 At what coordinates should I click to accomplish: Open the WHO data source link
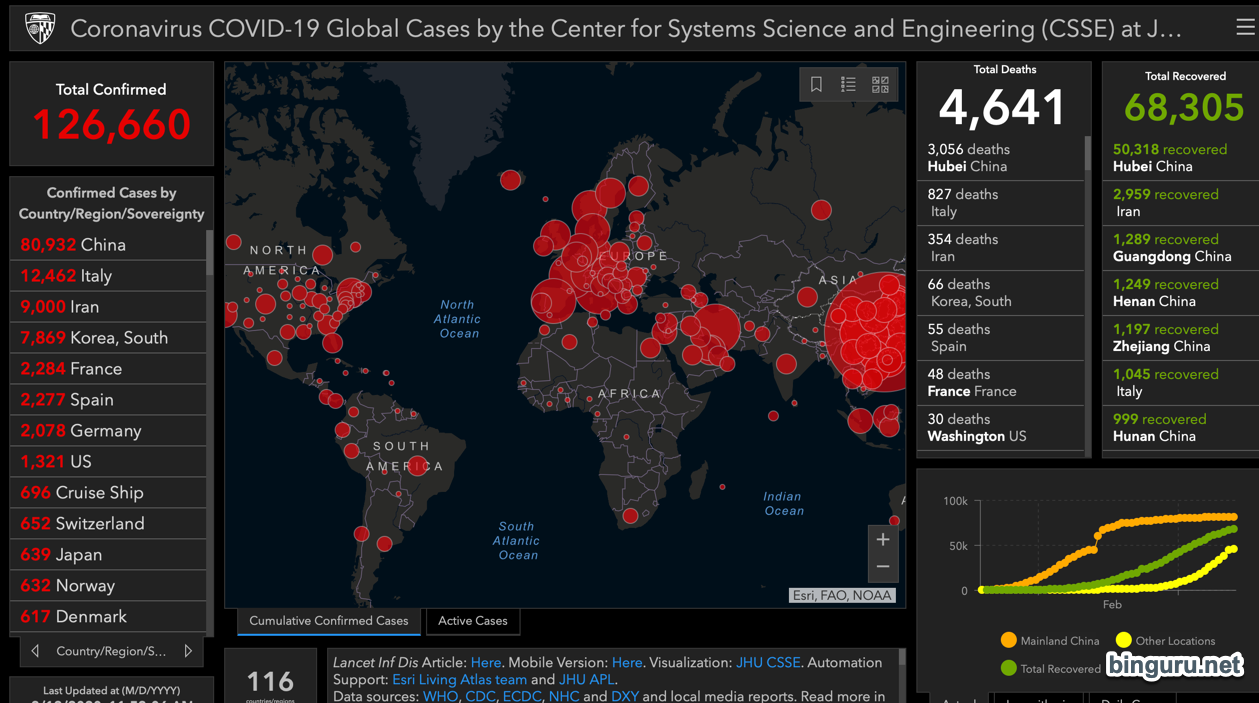pos(440,696)
